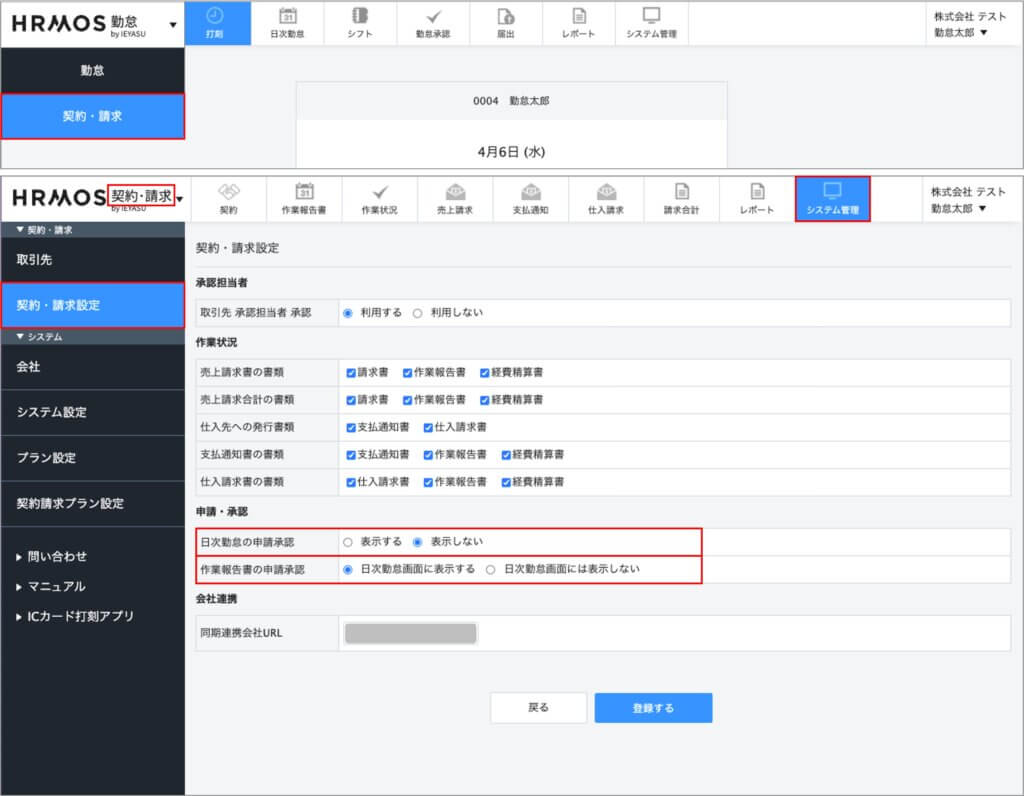This screenshot has width=1024, height=796.
Task: Uncheck 仕入請求書 in 仕入先への発行書類 row
Action: (429, 427)
